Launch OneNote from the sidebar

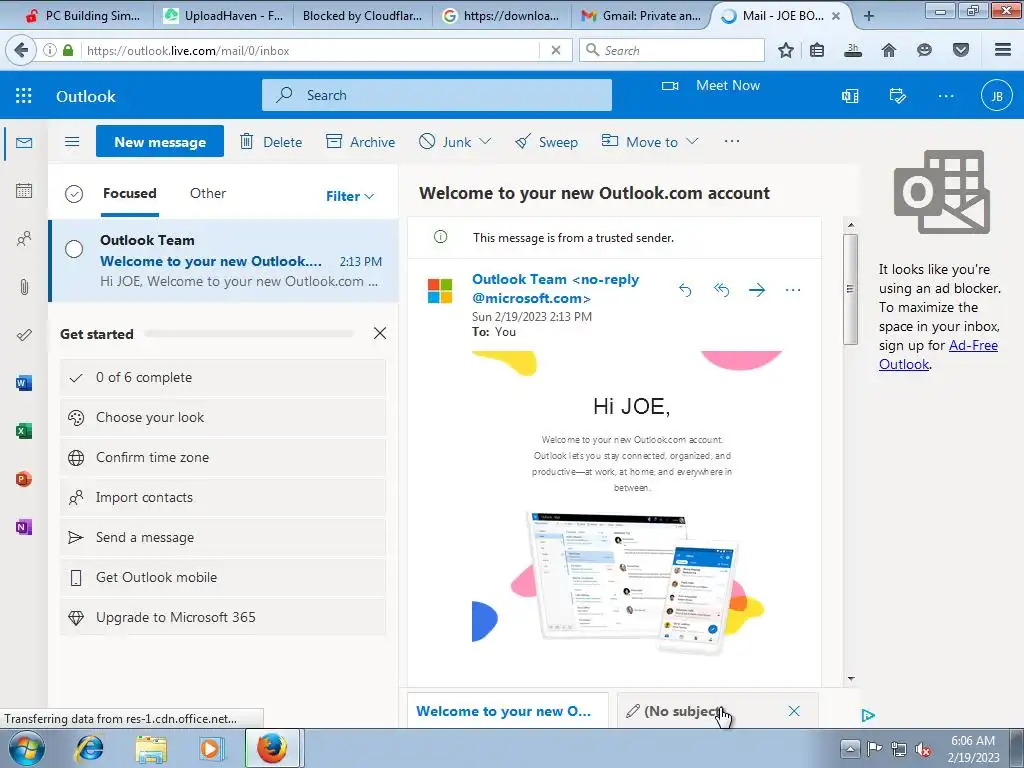[24, 527]
